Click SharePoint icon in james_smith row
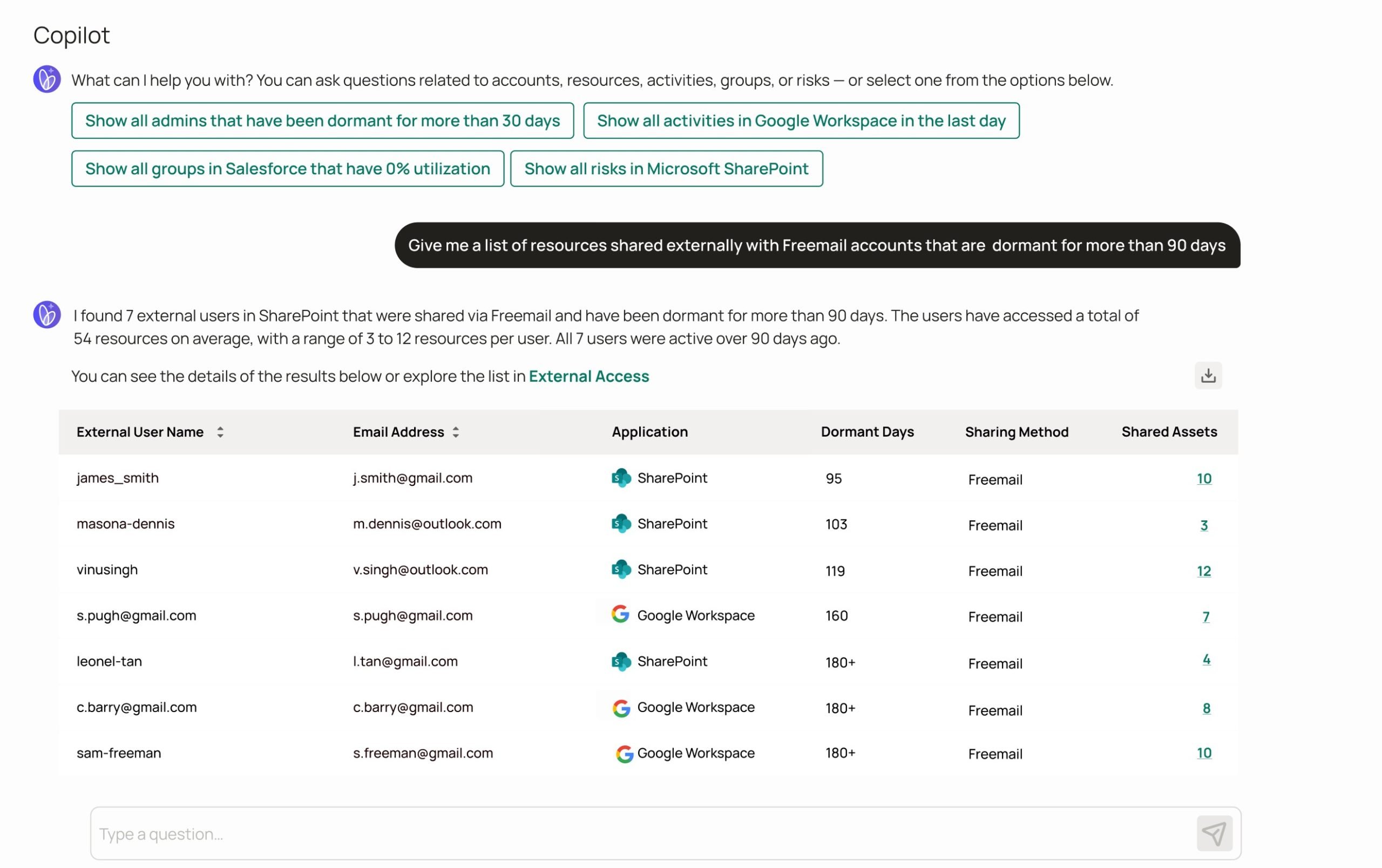This screenshot has height=868, width=1382. [x=620, y=478]
